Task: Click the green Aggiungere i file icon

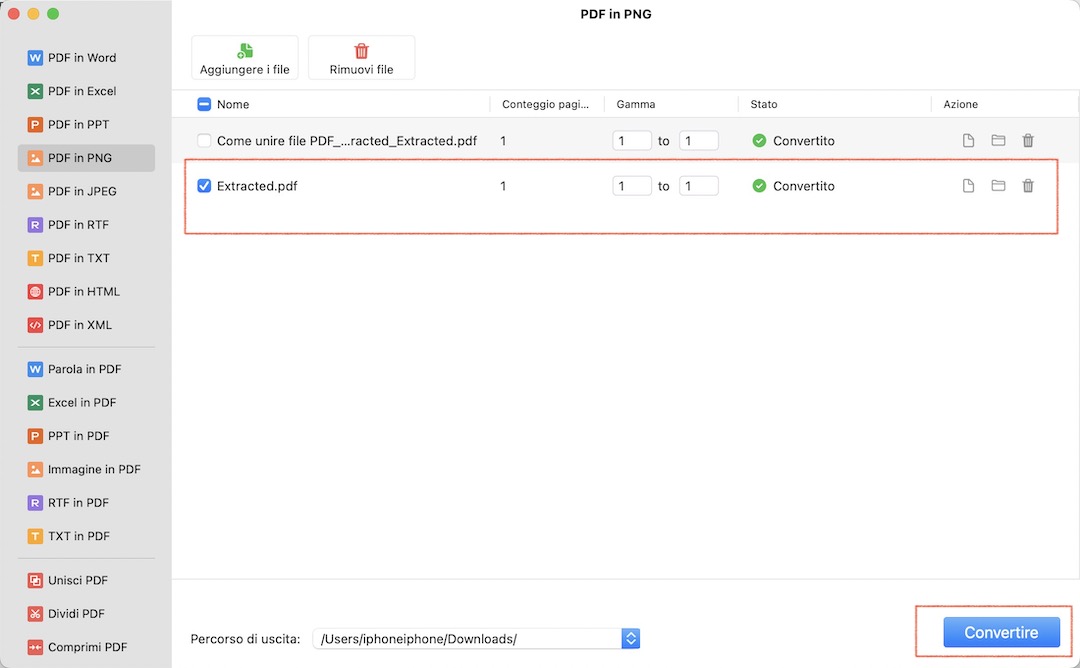Action: 245,51
